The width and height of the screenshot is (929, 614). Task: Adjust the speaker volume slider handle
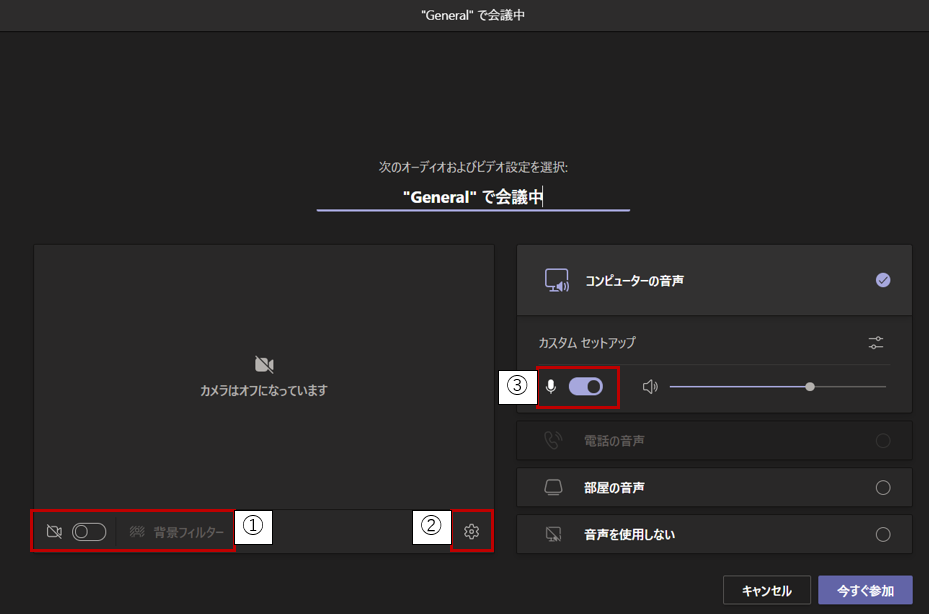(x=810, y=387)
